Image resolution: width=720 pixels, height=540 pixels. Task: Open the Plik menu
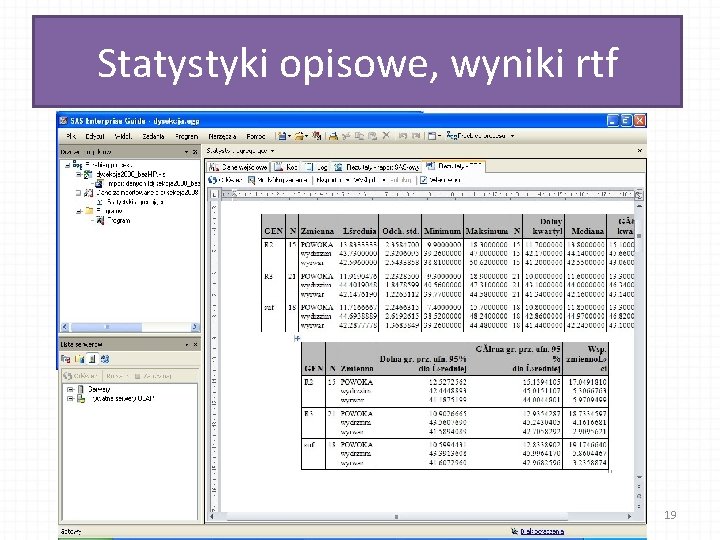click(x=71, y=136)
